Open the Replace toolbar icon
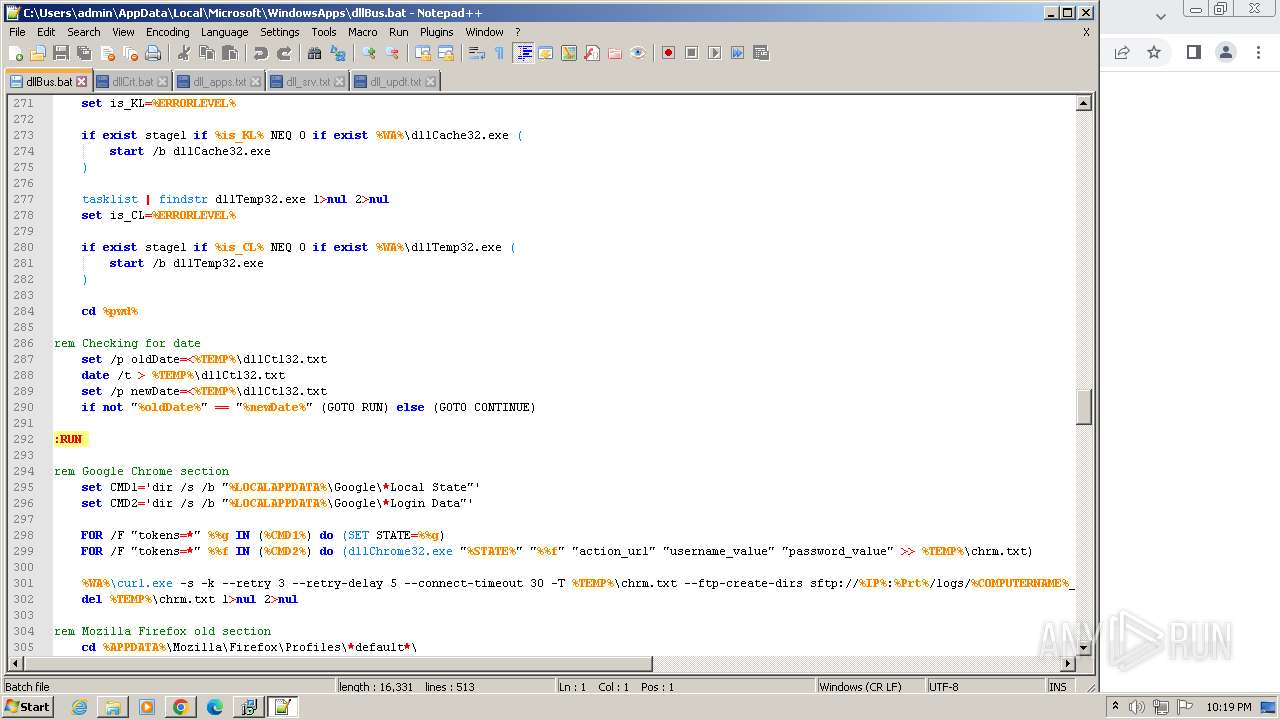The height and width of the screenshot is (720, 1280). point(338,53)
